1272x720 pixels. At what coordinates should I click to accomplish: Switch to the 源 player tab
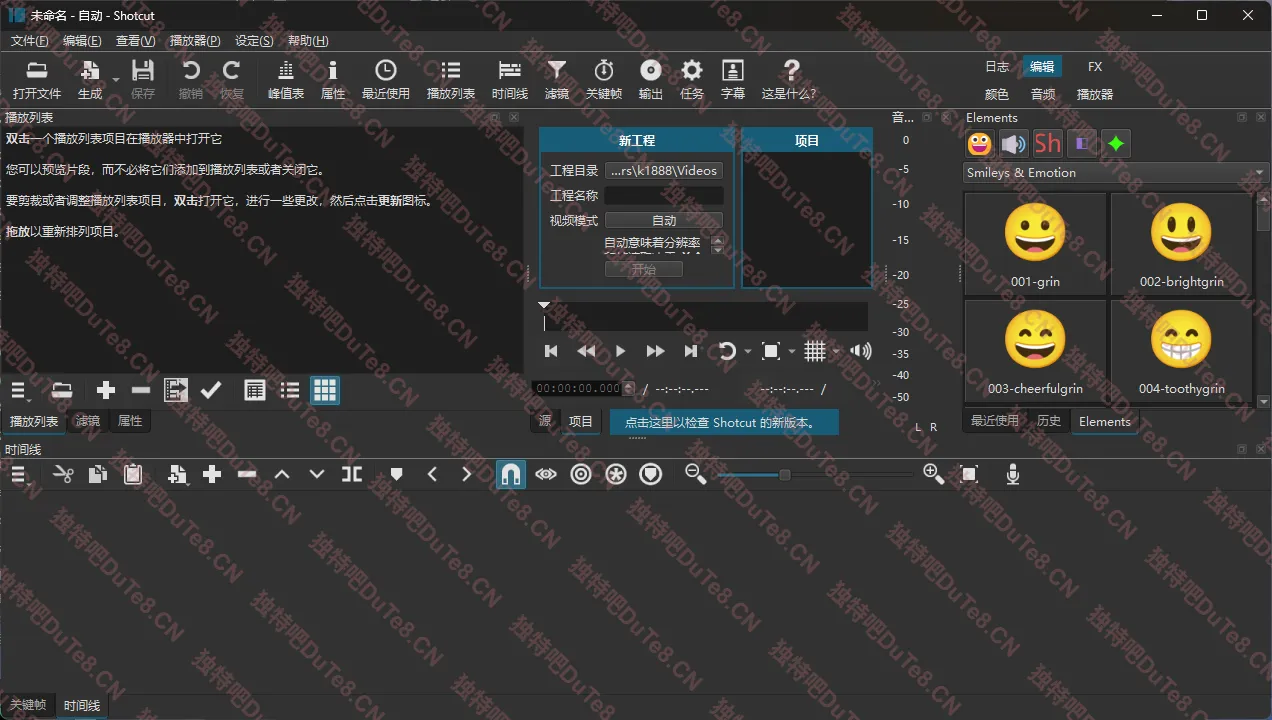[545, 421]
